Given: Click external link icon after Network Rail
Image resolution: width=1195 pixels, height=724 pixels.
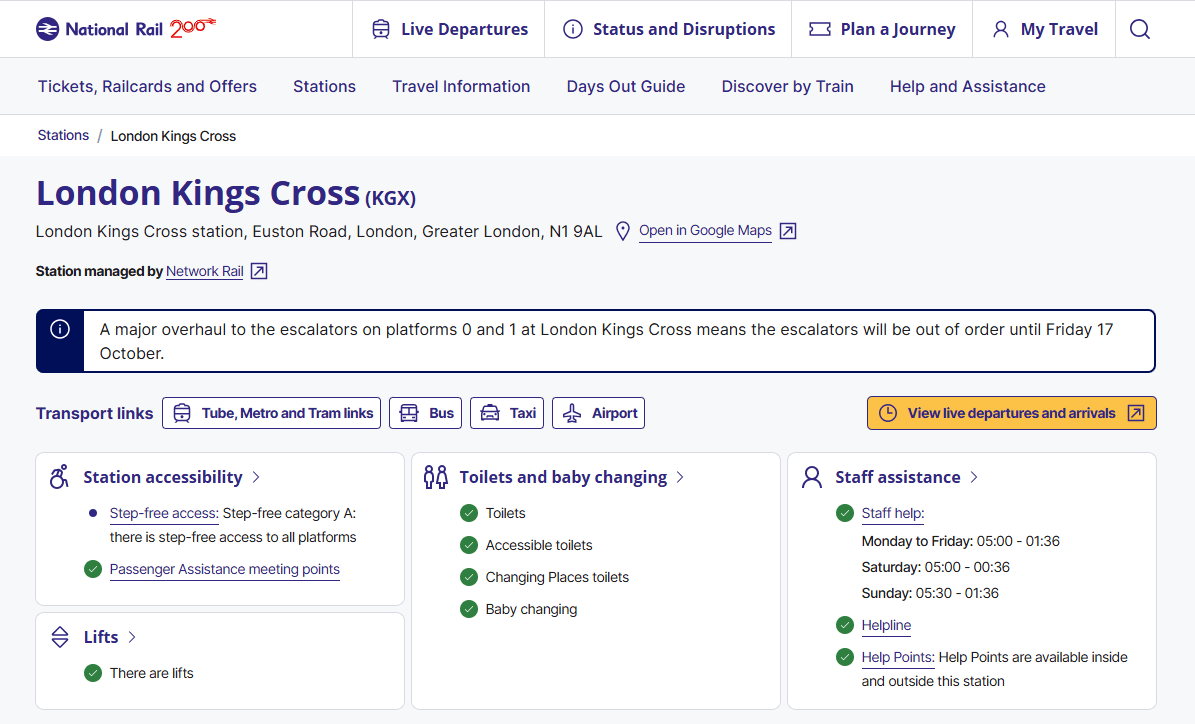Looking at the screenshot, I should [259, 271].
